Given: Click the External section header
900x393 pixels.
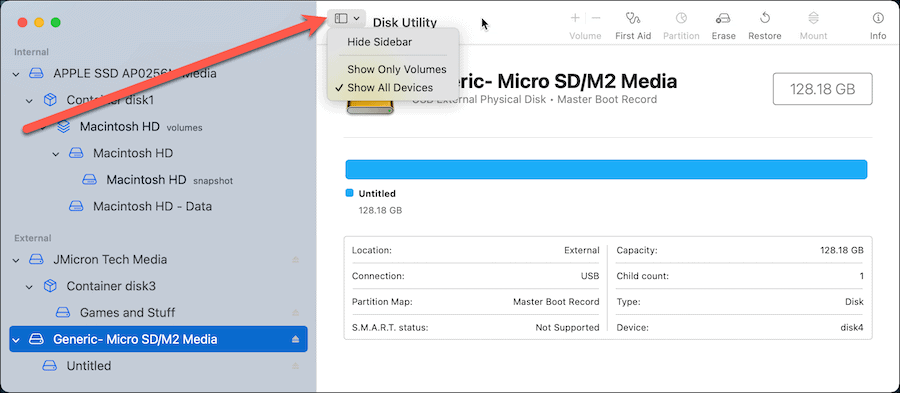Looking at the screenshot, I should point(33,238).
